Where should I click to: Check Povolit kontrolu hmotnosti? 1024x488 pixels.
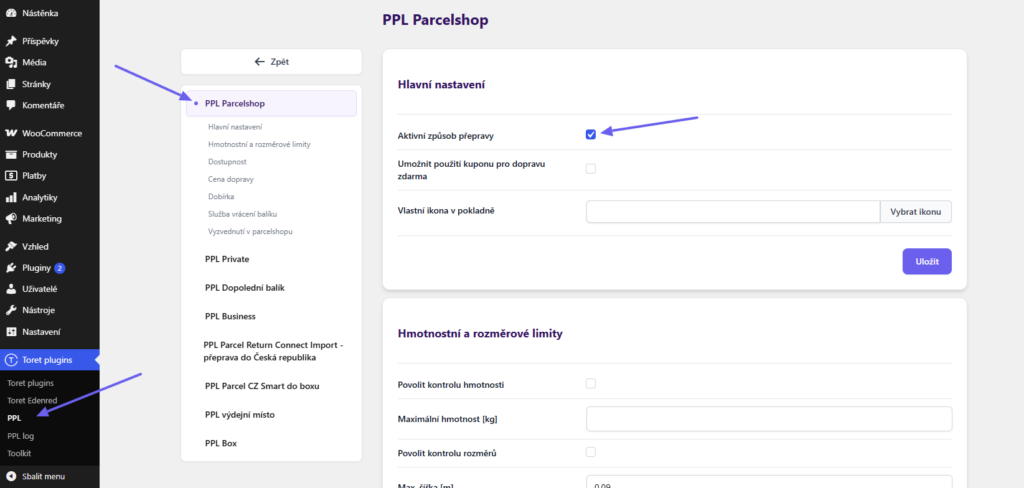click(x=590, y=383)
